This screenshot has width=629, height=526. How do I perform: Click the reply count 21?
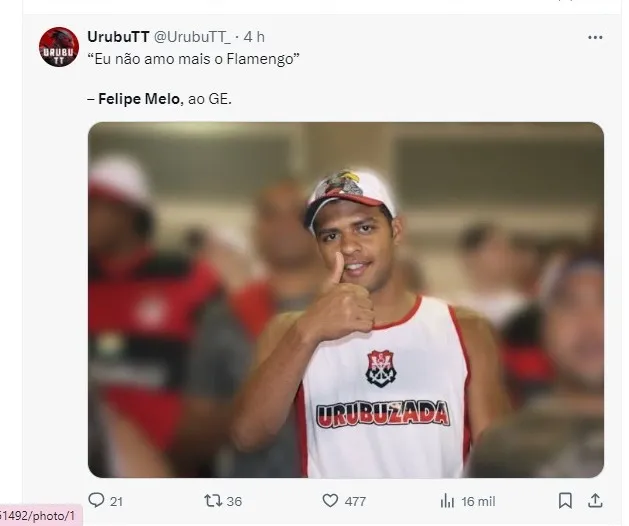tap(116, 501)
